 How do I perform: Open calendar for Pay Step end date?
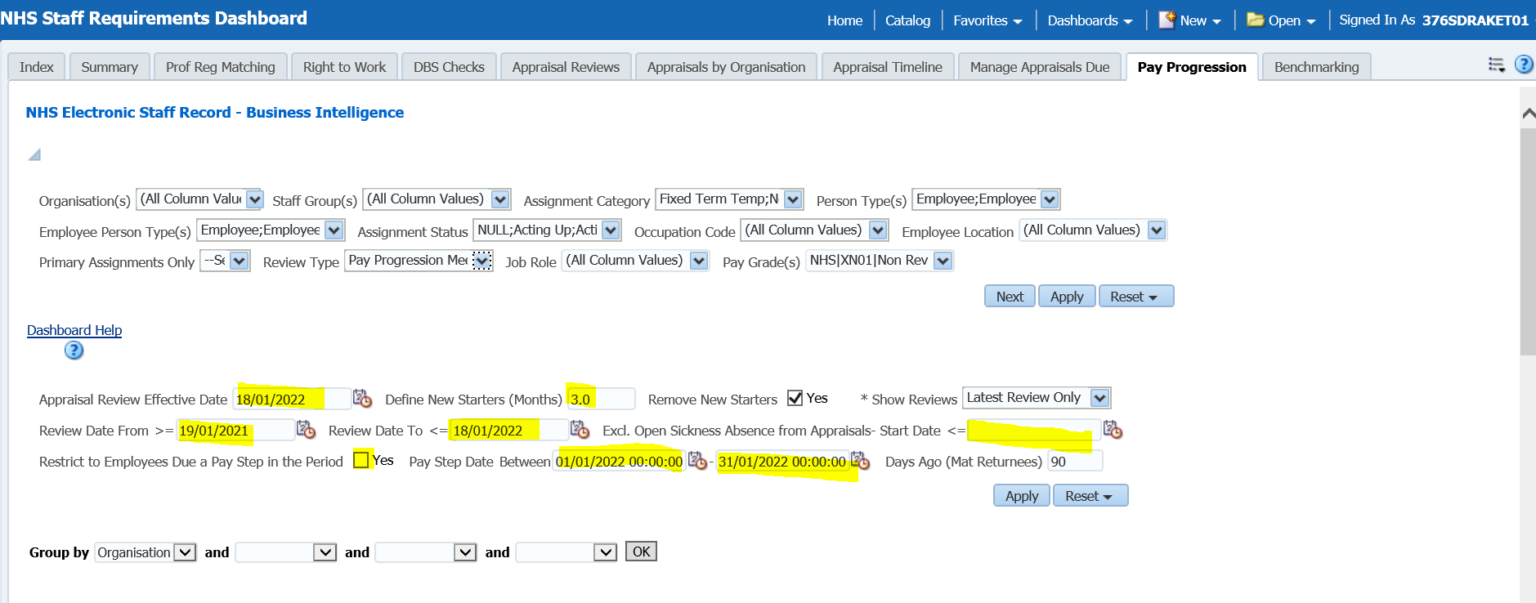click(861, 461)
